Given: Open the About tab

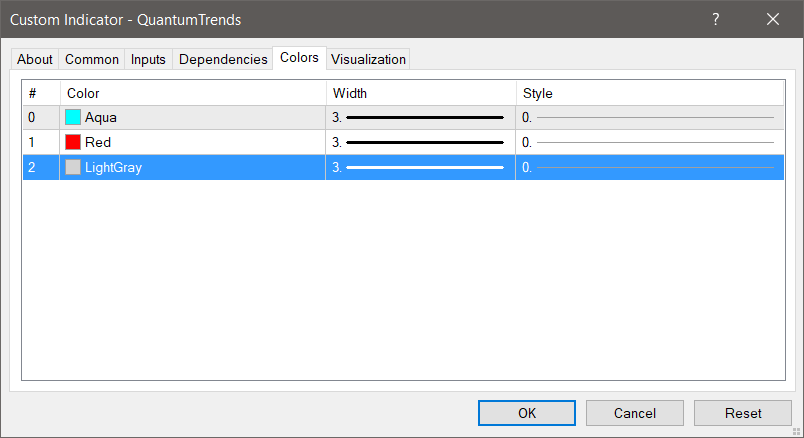Looking at the screenshot, I should [35, 60].
